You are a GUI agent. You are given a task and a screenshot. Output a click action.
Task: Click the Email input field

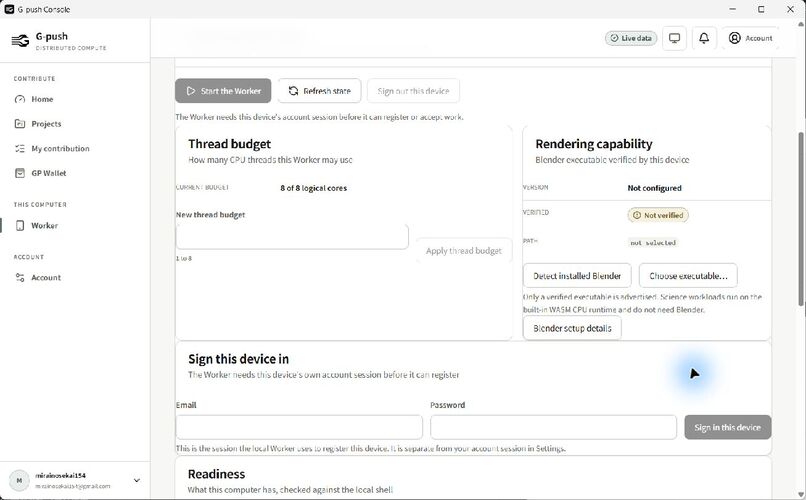(x=299, y=428)
